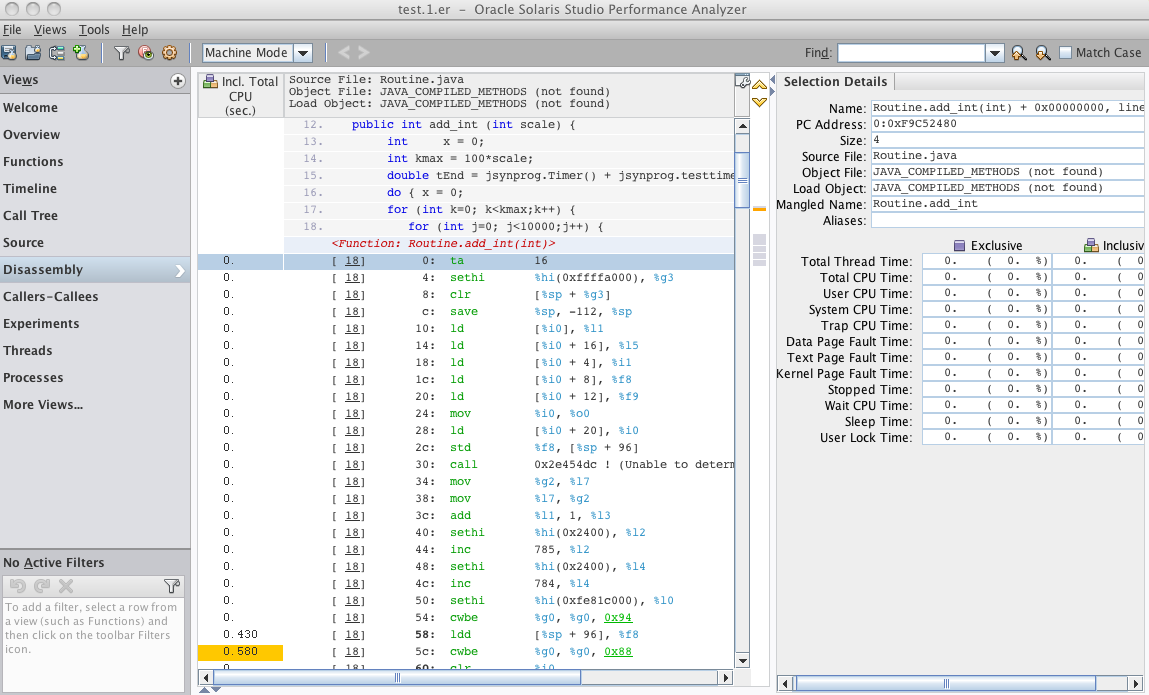Jump to next hot line arrow

pyautogui.click(x=759, y=102)
